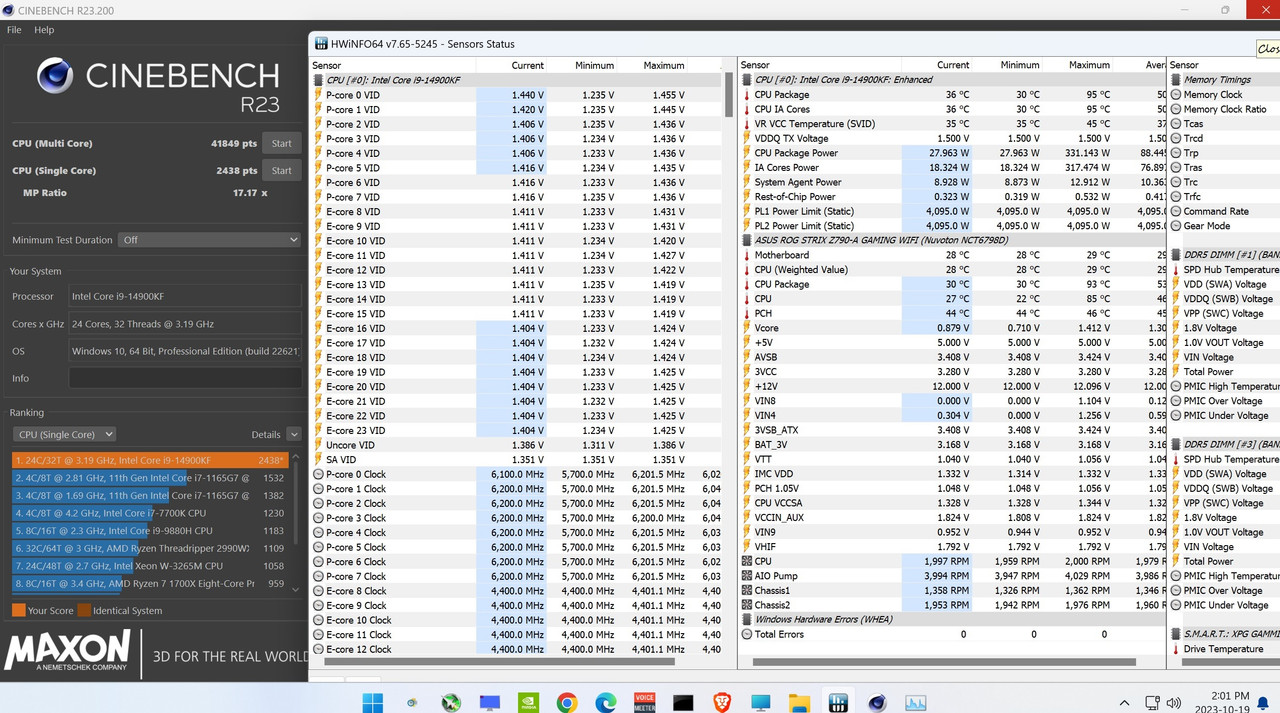The image size is (1280, 713).
Task: Collapse the CPU [#0] Intel Core i9-14900KF group
Action: tap(319, 80)
